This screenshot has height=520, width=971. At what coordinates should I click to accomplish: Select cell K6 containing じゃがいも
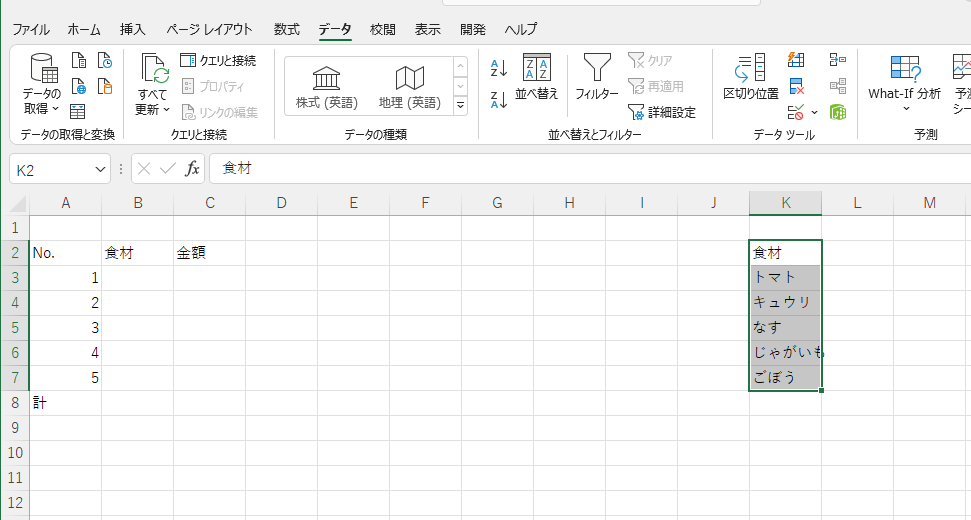click(785, 353)
